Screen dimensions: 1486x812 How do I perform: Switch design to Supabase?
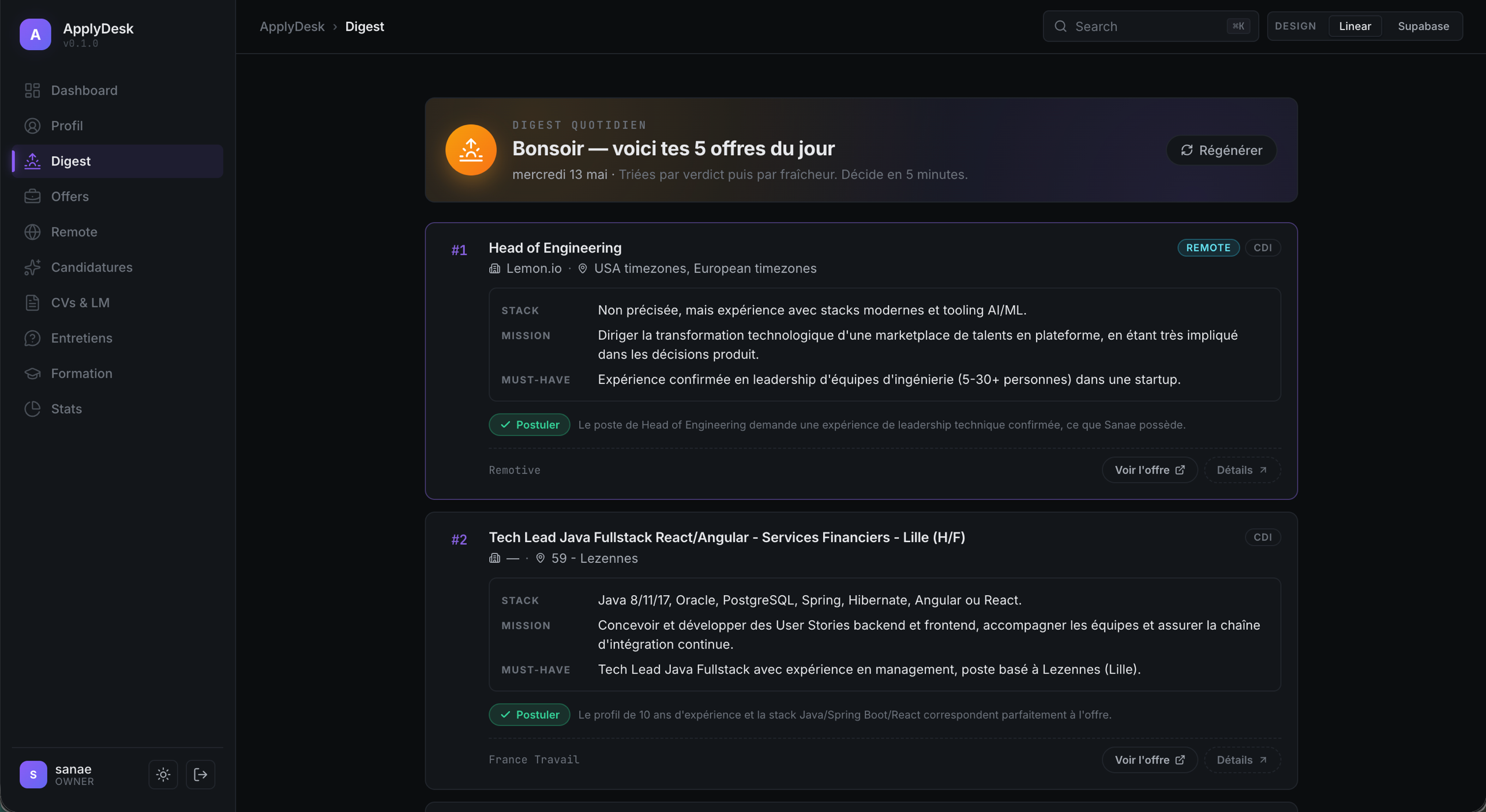tap(1423, 26)
